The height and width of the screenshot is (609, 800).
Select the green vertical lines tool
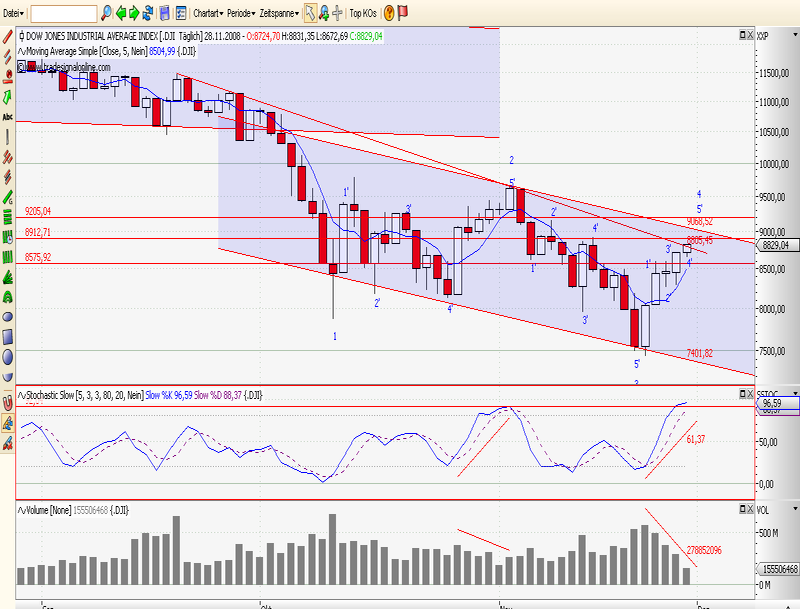point(8,257)
